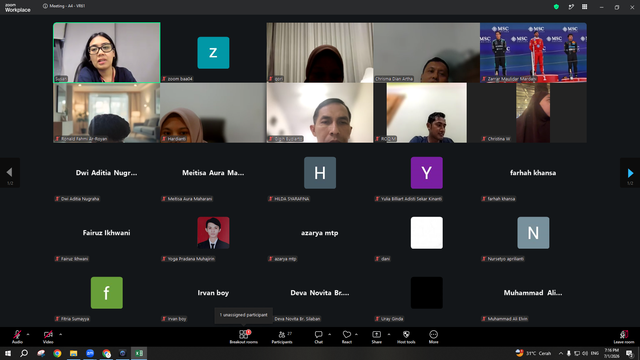The width and height of the screenshot is (640, 360).
Task: Click Hardianti video tile
Action: pos(213,113)
